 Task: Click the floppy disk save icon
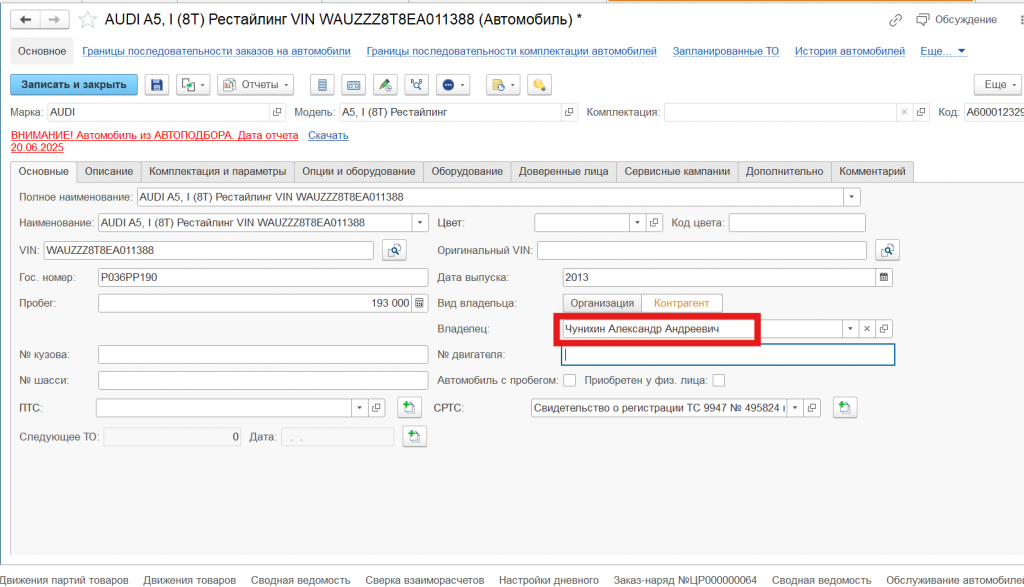[x=157, y=85]
